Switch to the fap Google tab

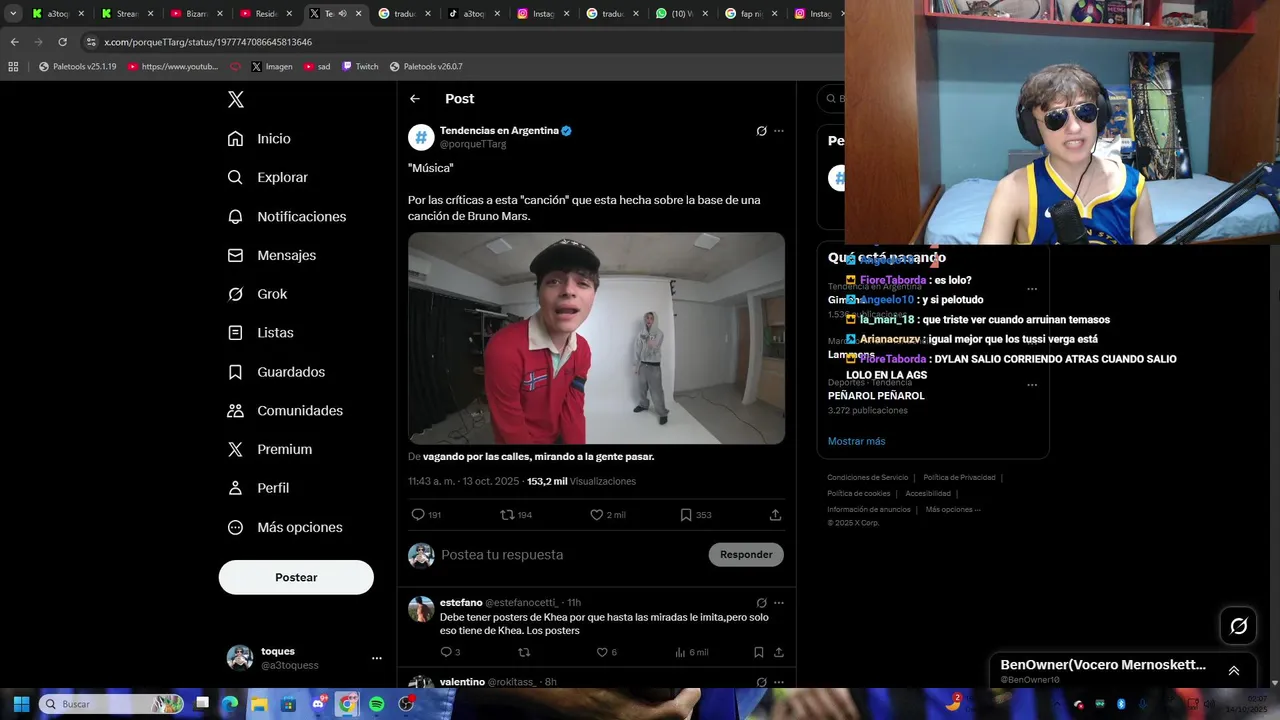(x=750, y=14)
